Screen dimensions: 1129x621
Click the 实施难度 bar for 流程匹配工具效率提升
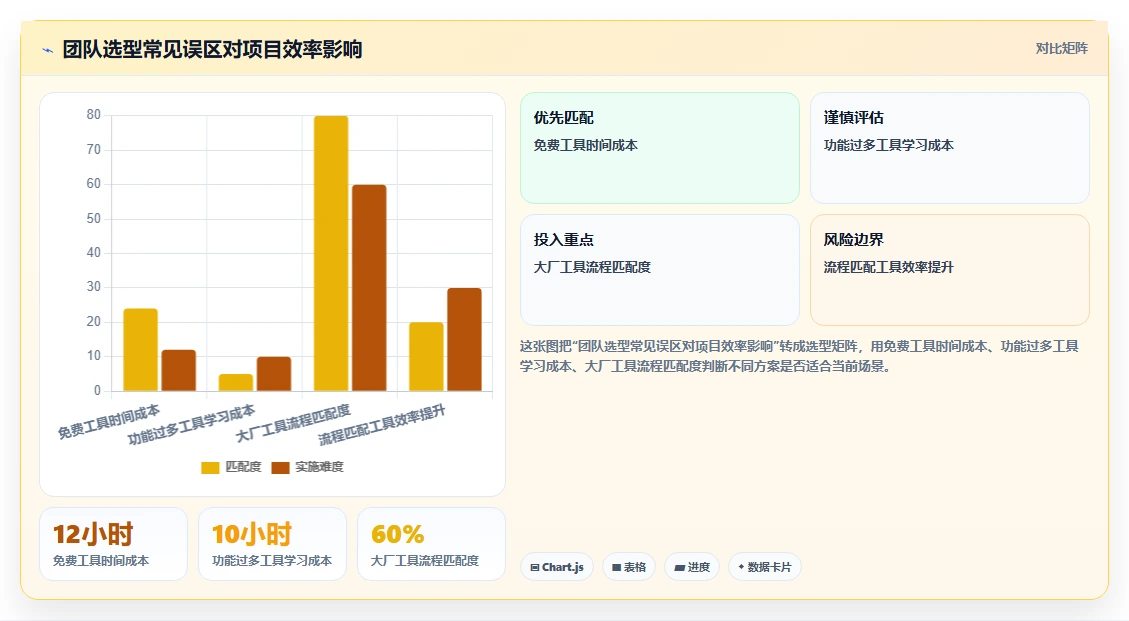click(464, 339)
